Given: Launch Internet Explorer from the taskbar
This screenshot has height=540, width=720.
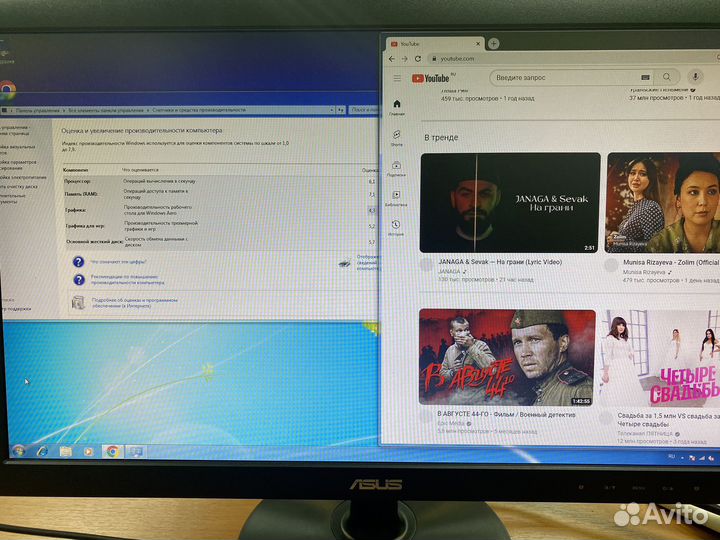Looking at the screenshot, I should 42,452.
